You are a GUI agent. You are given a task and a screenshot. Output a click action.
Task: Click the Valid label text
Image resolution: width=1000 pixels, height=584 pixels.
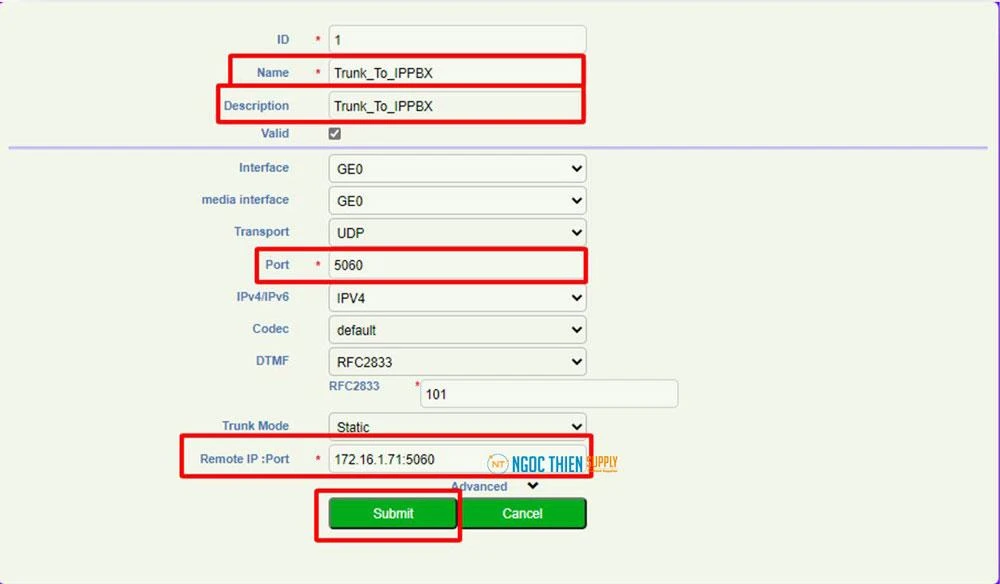pos(274,134)
